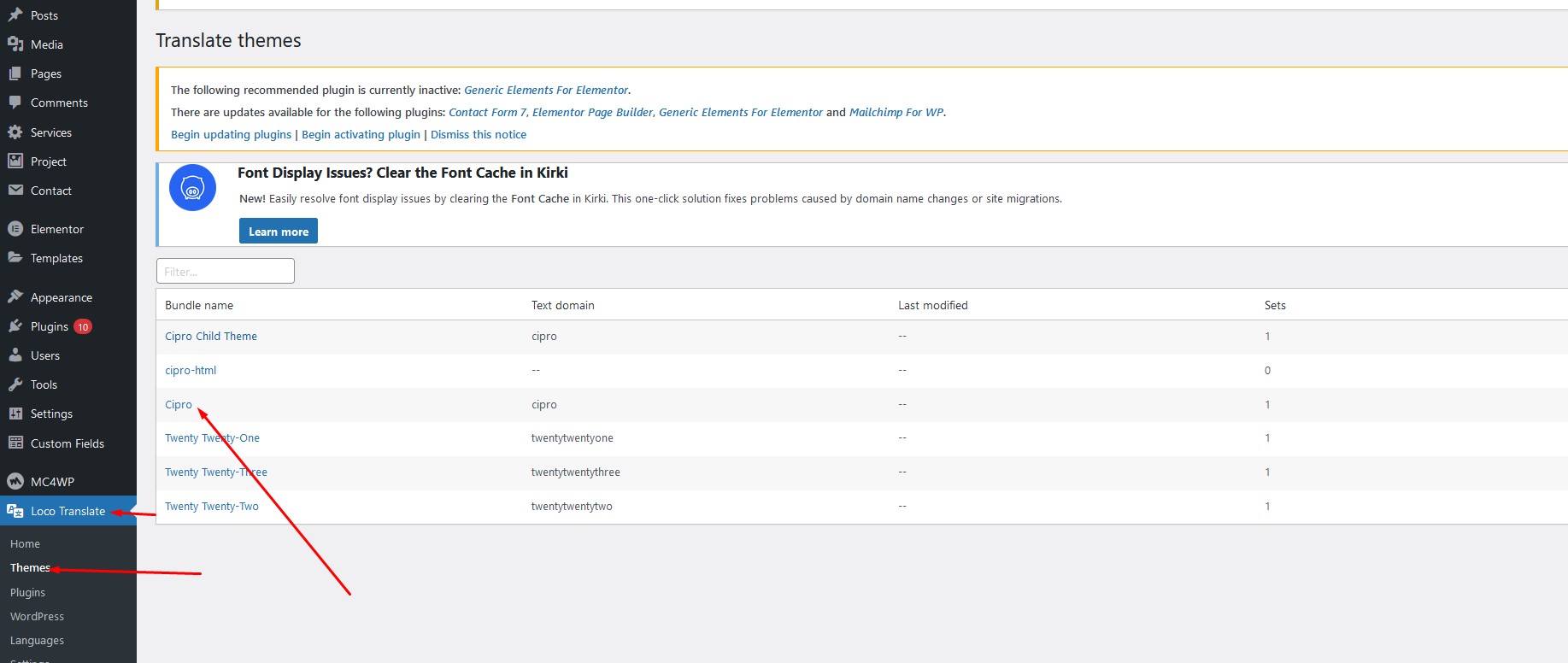This screenshot has width=1568, height=663.
Task: Click the Appearance brush icon
Action: (15, 297)
